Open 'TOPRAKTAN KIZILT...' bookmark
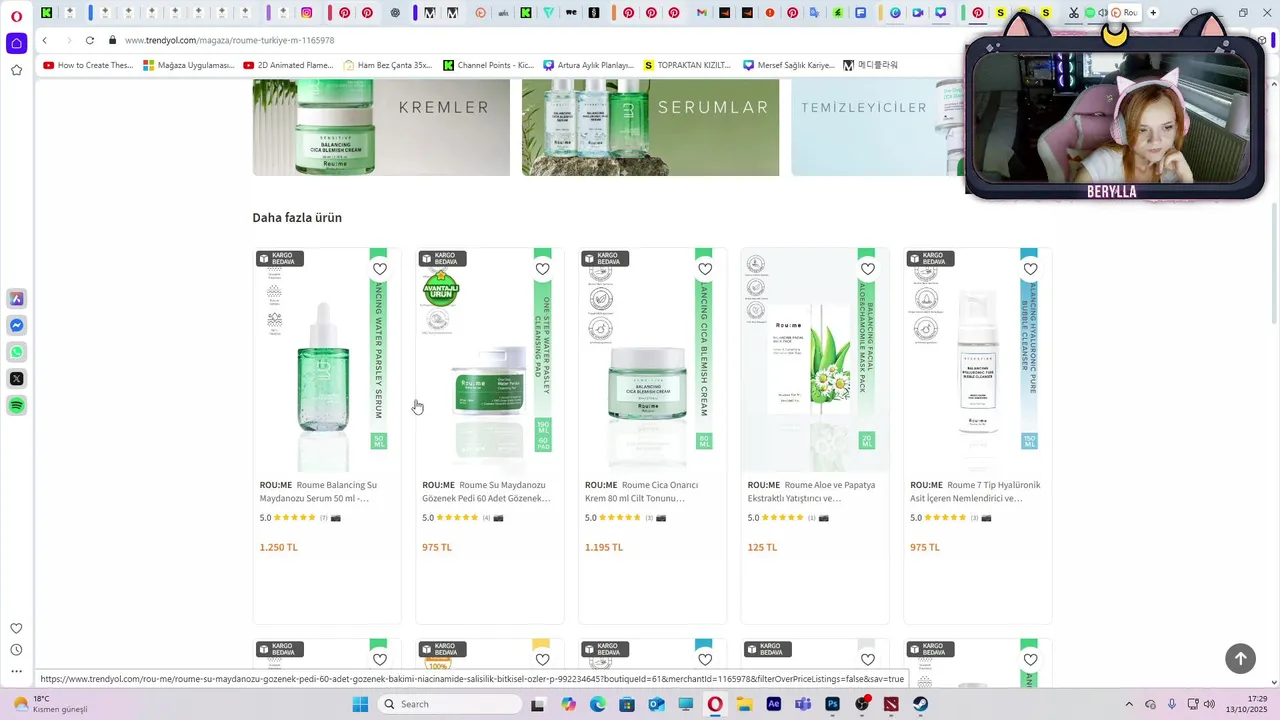Screen dimensions: 1280x720 pos(688,65)
